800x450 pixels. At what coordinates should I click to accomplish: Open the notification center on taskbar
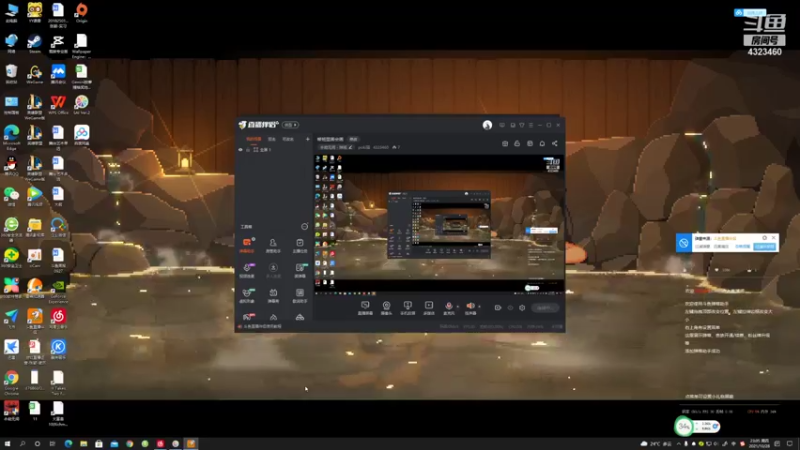789,444
